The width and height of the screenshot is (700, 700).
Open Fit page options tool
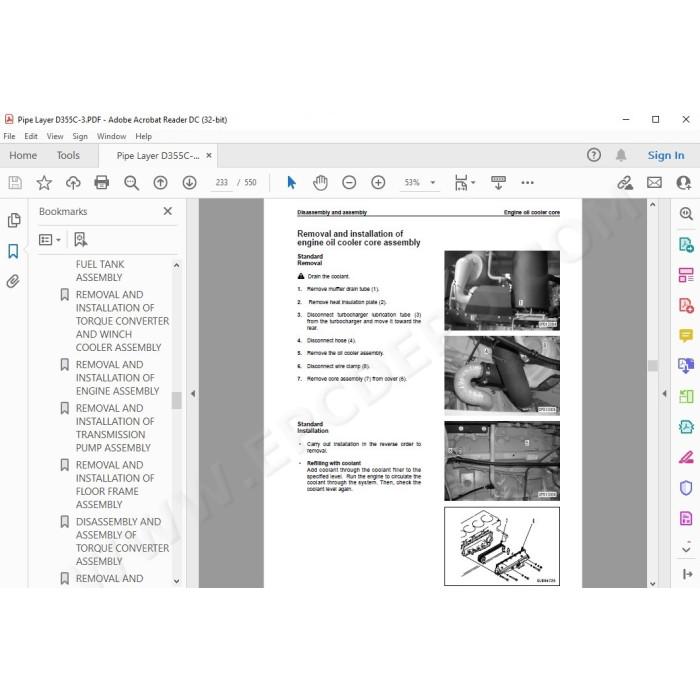[461, 183]
